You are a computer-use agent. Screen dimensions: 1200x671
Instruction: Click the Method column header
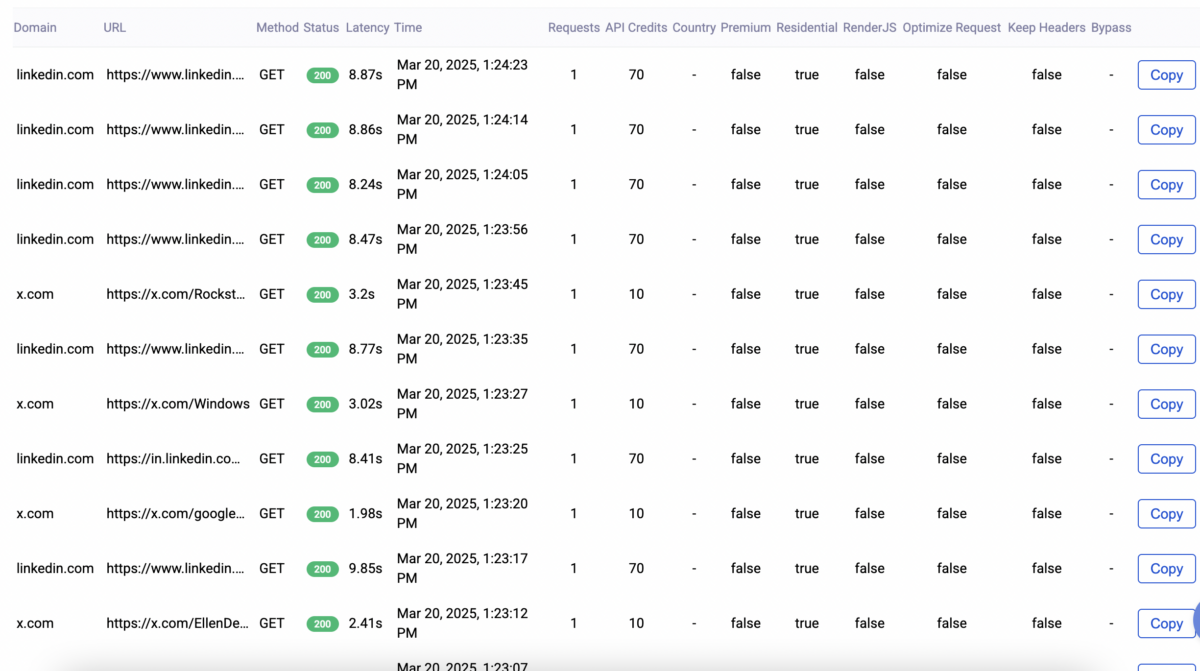pos(277,28)
